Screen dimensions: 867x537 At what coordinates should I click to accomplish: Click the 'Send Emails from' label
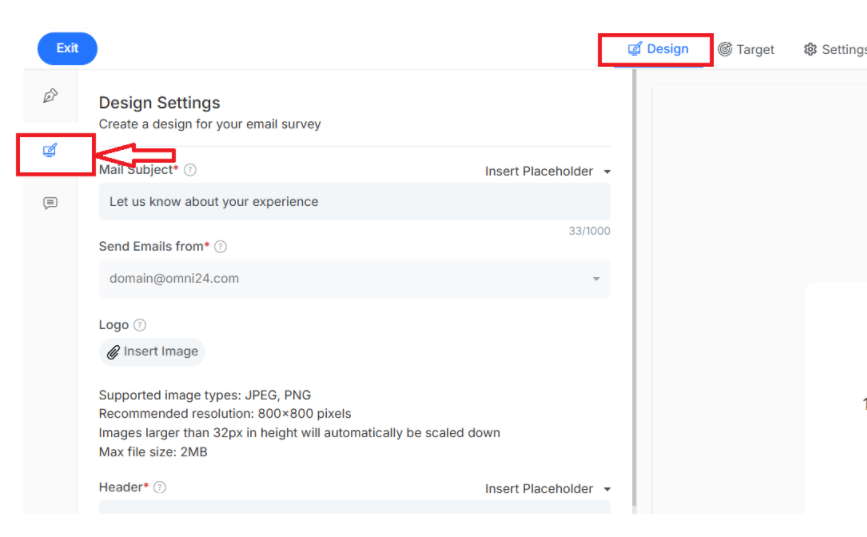(x=154, y=247)
